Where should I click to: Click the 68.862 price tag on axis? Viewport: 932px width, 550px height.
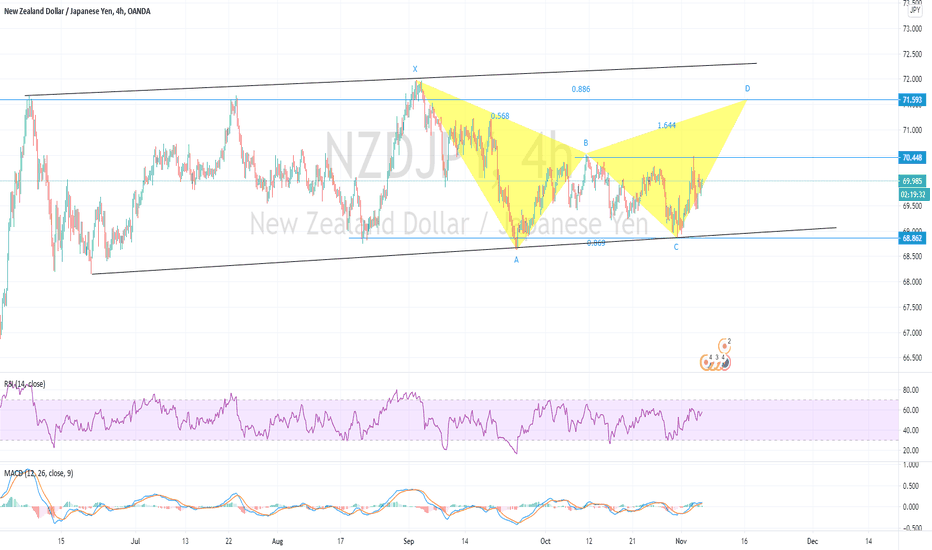click(x=912, y=238)
